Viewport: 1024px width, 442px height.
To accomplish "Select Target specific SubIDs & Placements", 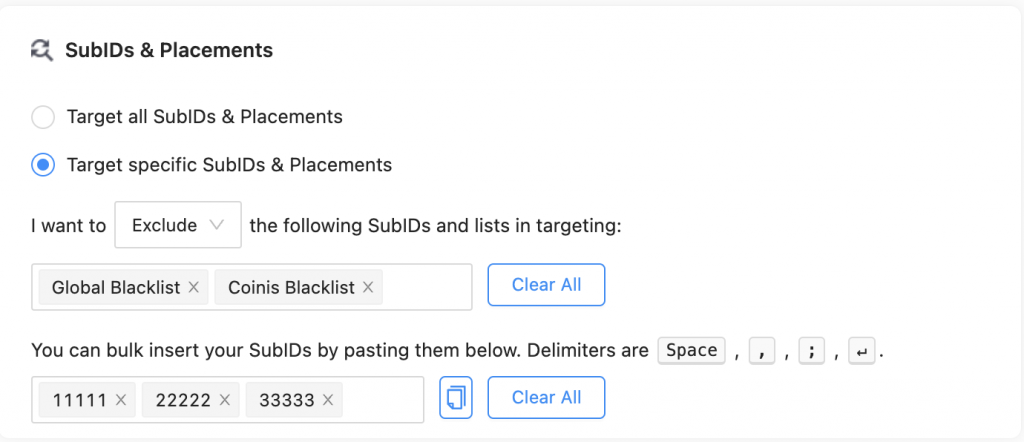I will click(43, 165).
